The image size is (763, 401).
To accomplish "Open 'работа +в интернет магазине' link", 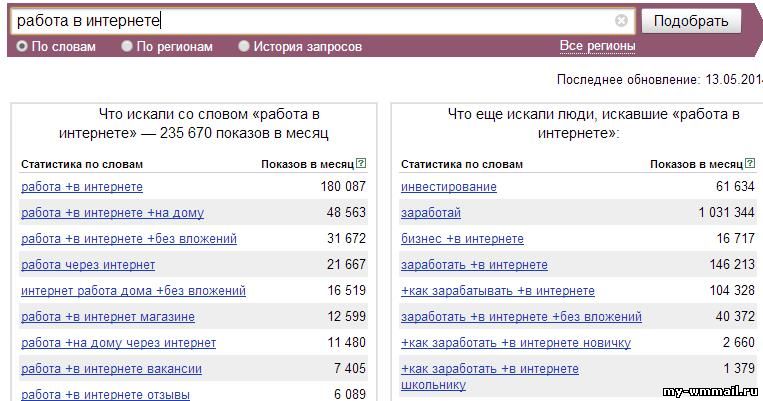I will click(x=108, y=317).
